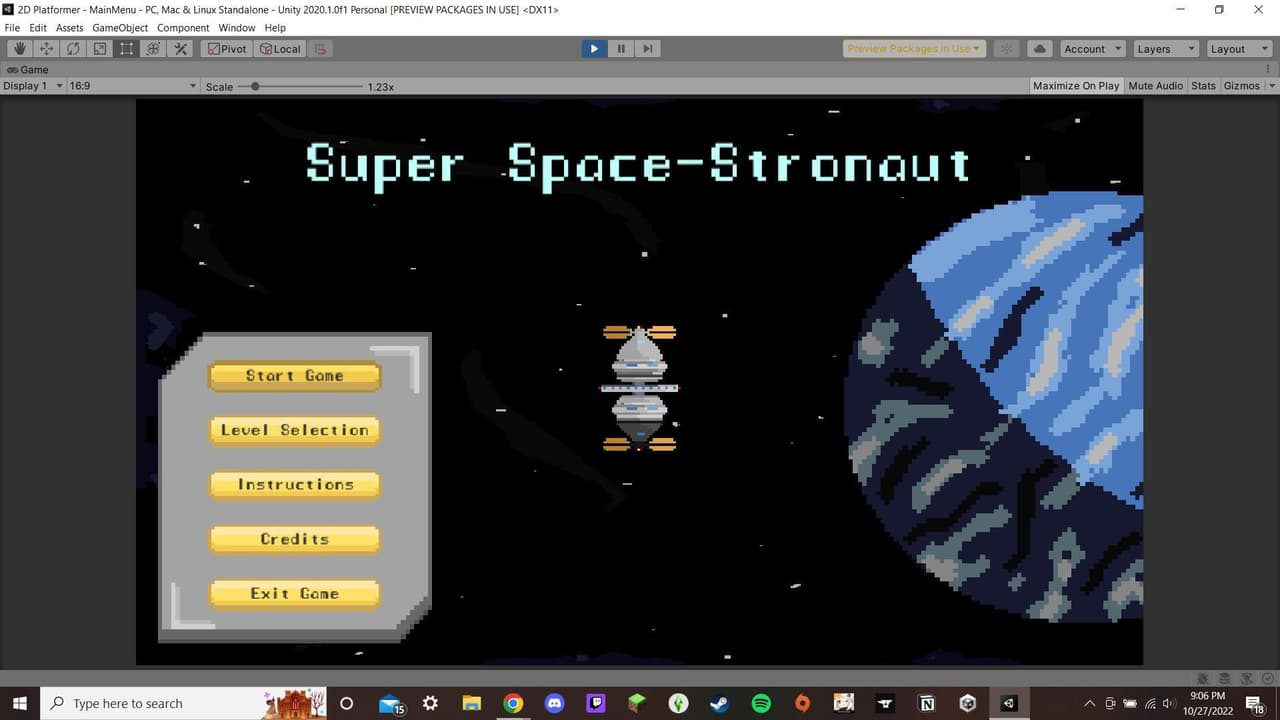
Task: Open the 16:9 aspect ratio dropdown
Action: pos(133,86)
